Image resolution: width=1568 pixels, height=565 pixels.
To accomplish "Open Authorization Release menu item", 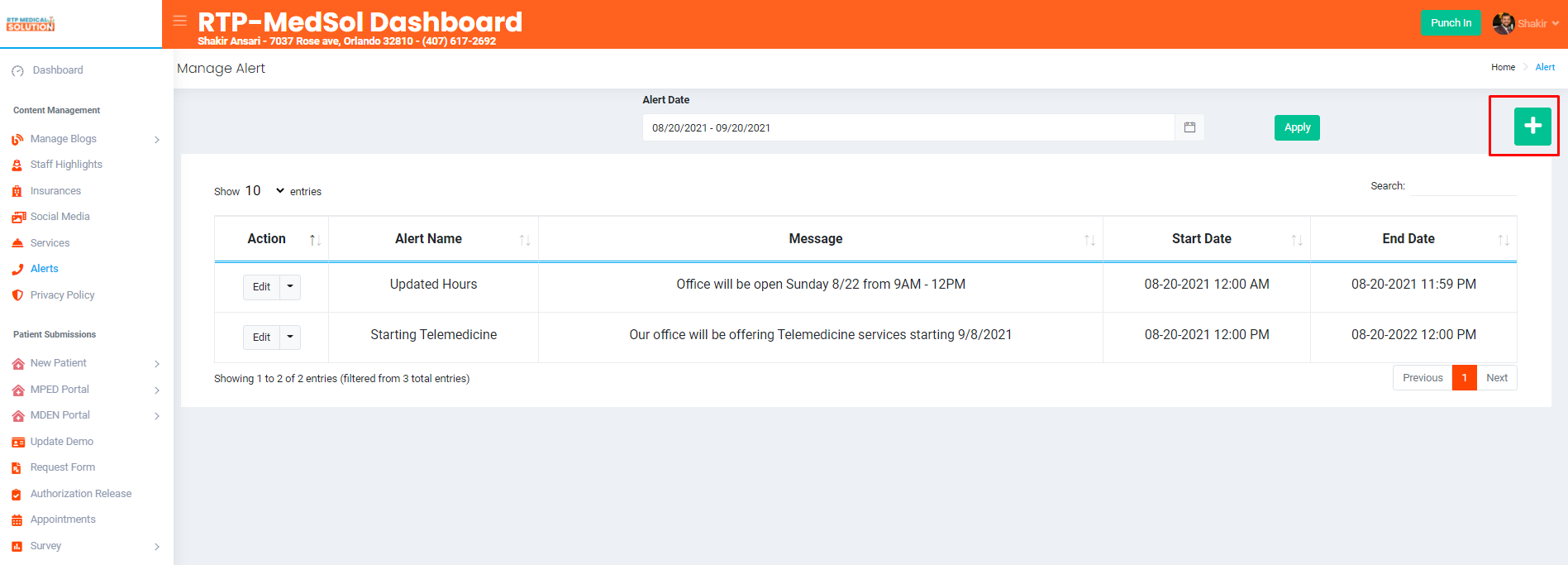I will point(81,494).
